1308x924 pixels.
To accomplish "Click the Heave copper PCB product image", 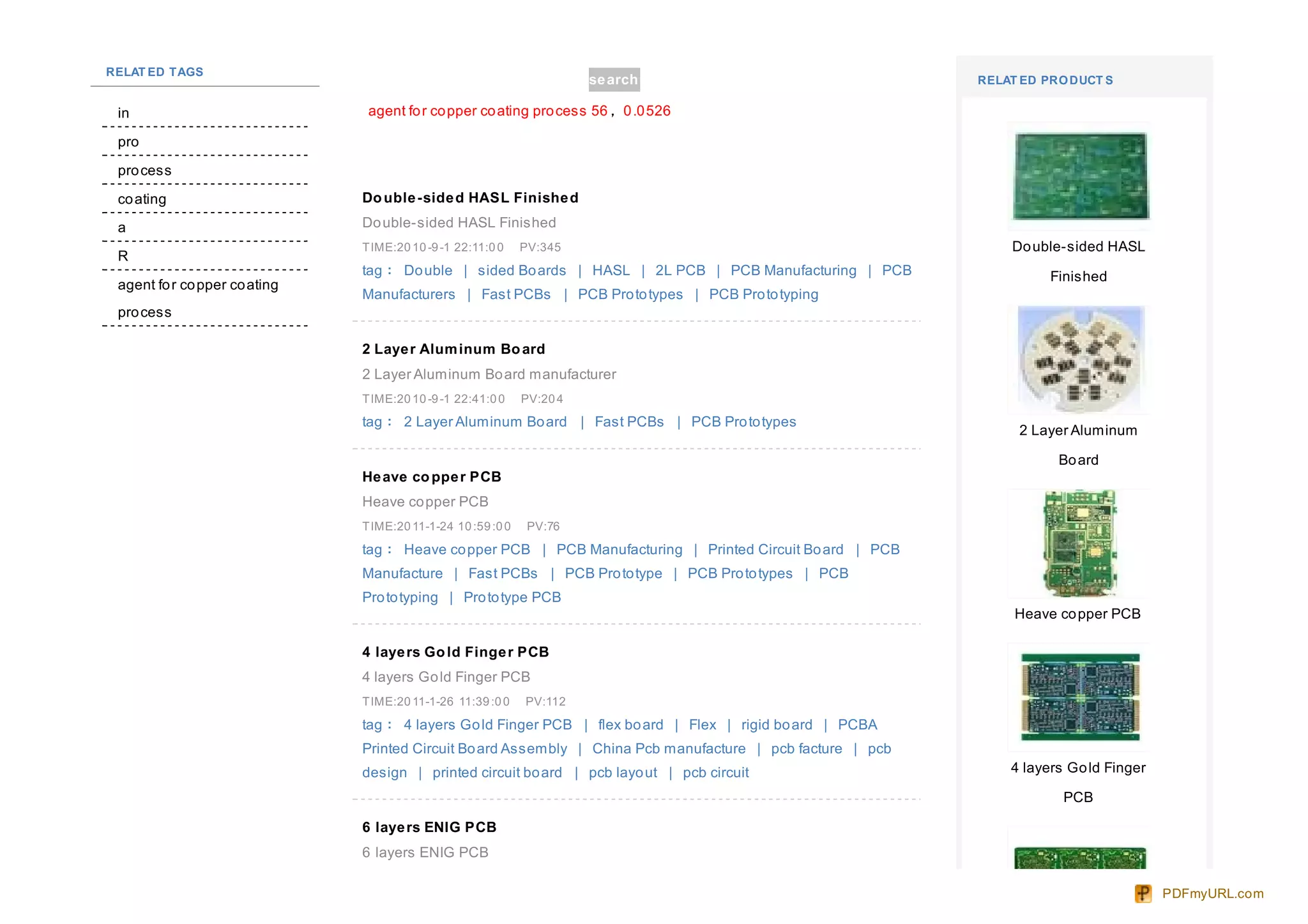I will click(1080, 543).
